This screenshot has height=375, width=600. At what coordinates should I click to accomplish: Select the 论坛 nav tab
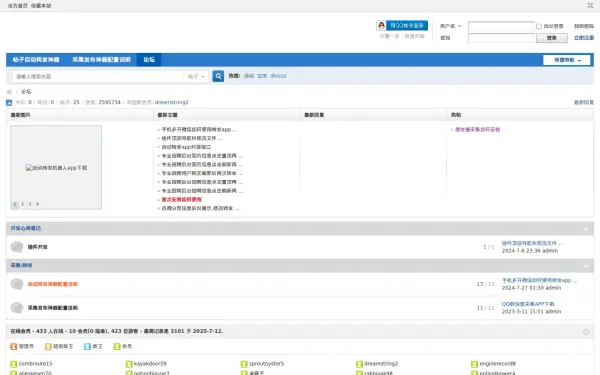[x=149, y=60]
